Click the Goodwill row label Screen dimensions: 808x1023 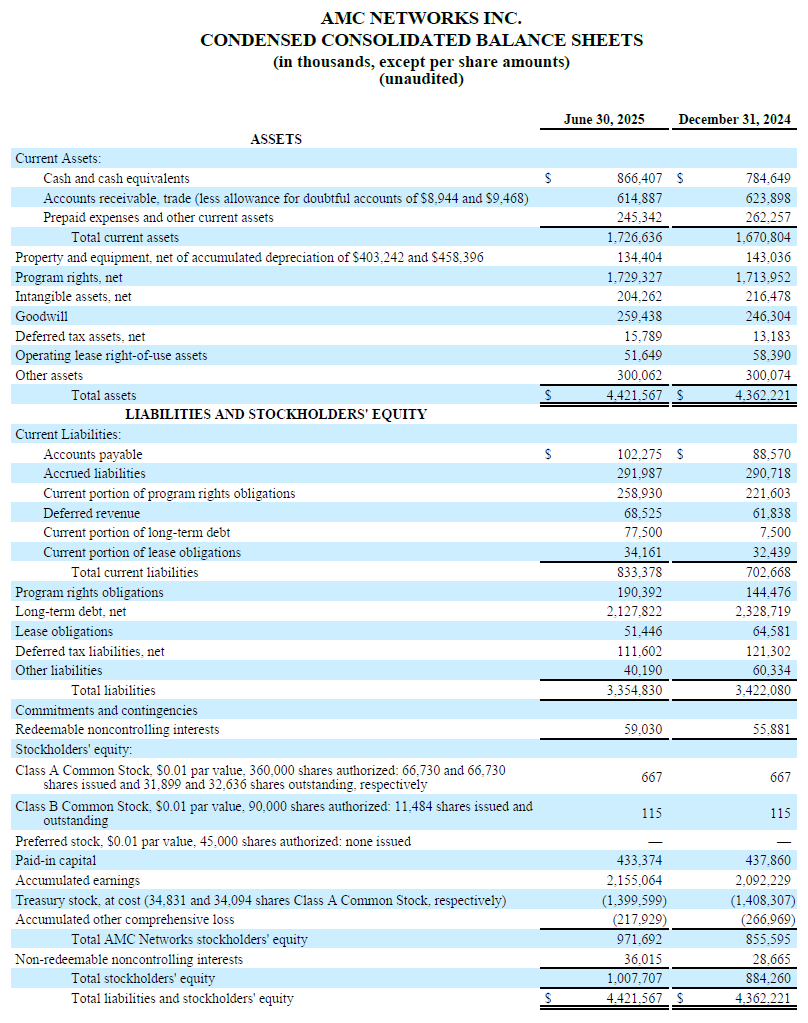point(41,316)
